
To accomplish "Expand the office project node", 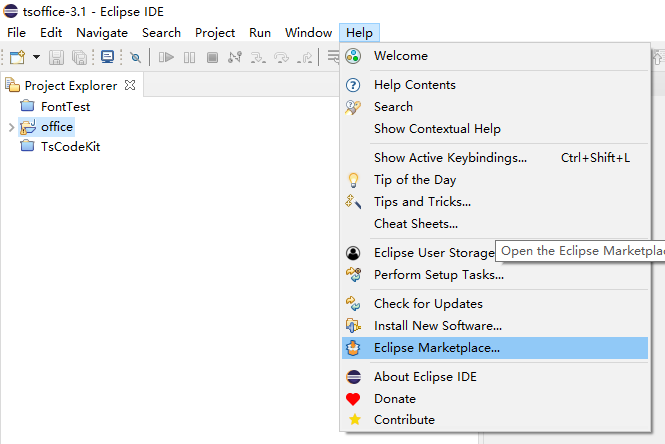I will click(x=11, y=127).
